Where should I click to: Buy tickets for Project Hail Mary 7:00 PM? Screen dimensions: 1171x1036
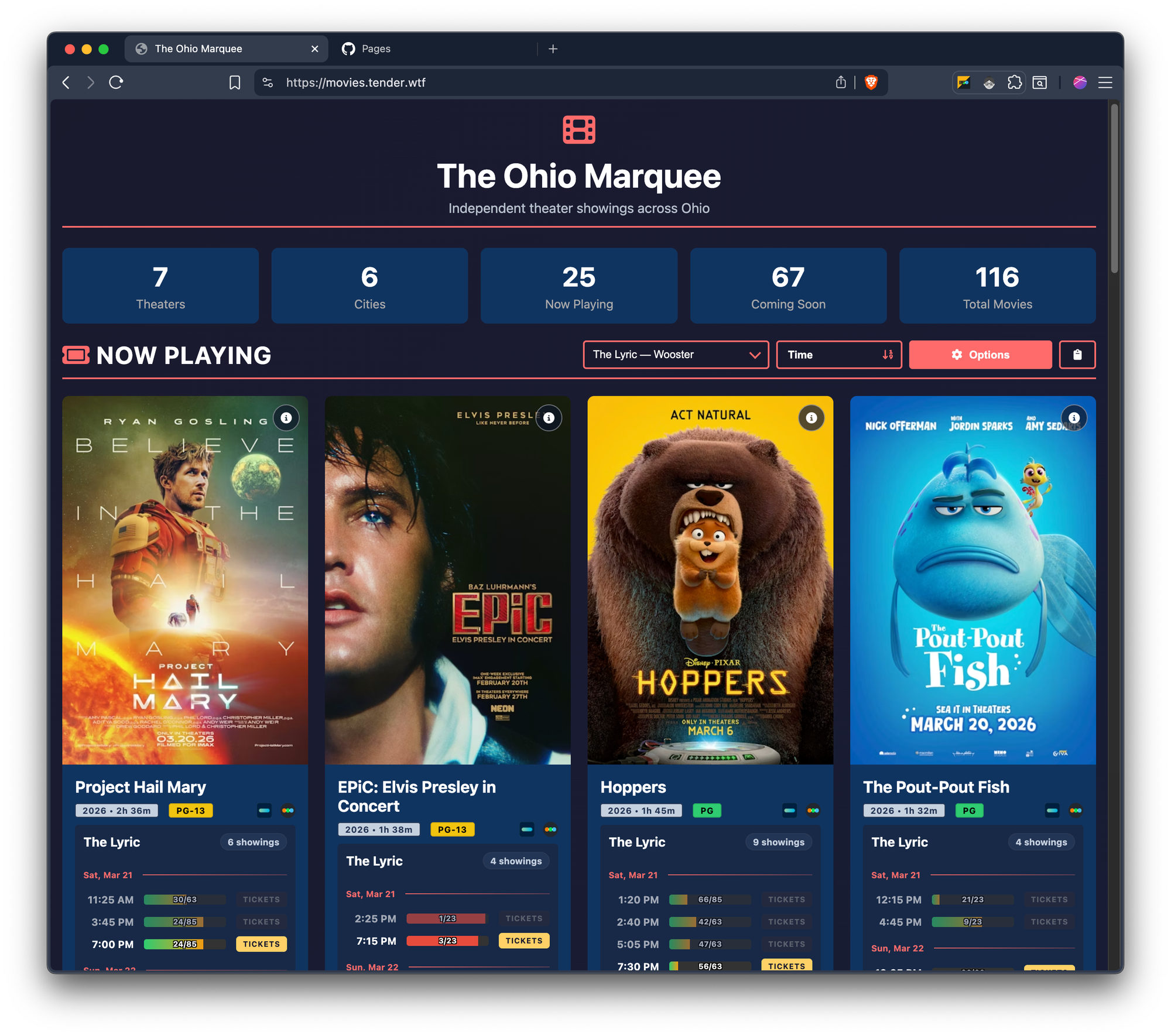pyautogui.click(x=261, y=944)
